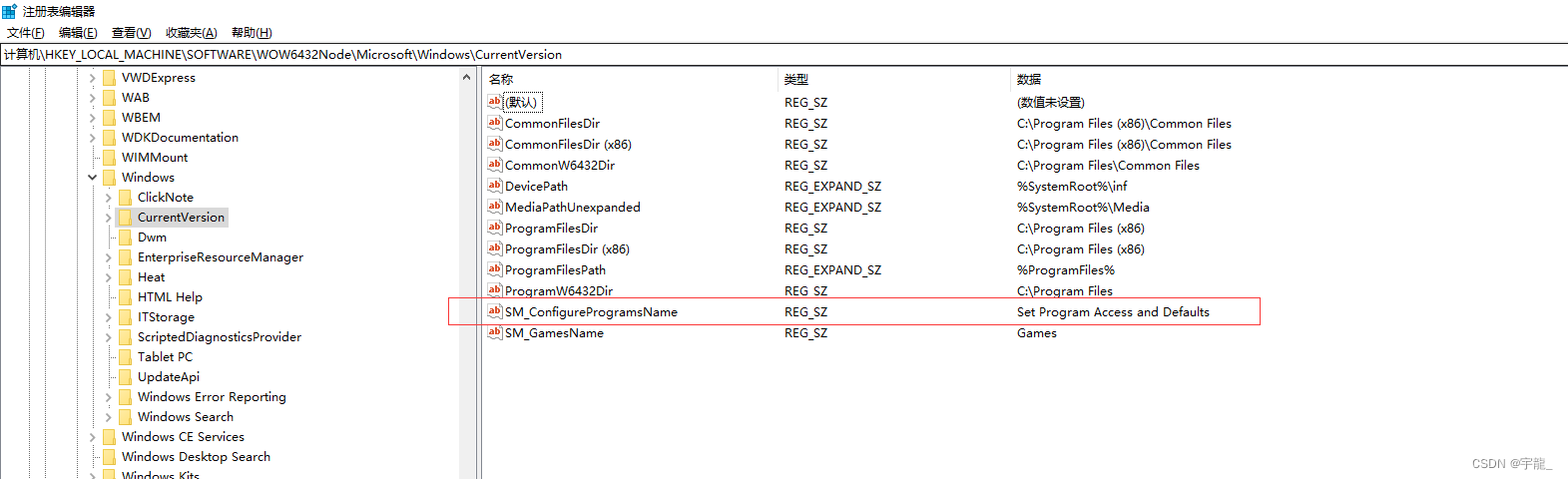Select the EnterpriseResourceManager key
The width and height of the screenshot is (1568, 479).
221,257
